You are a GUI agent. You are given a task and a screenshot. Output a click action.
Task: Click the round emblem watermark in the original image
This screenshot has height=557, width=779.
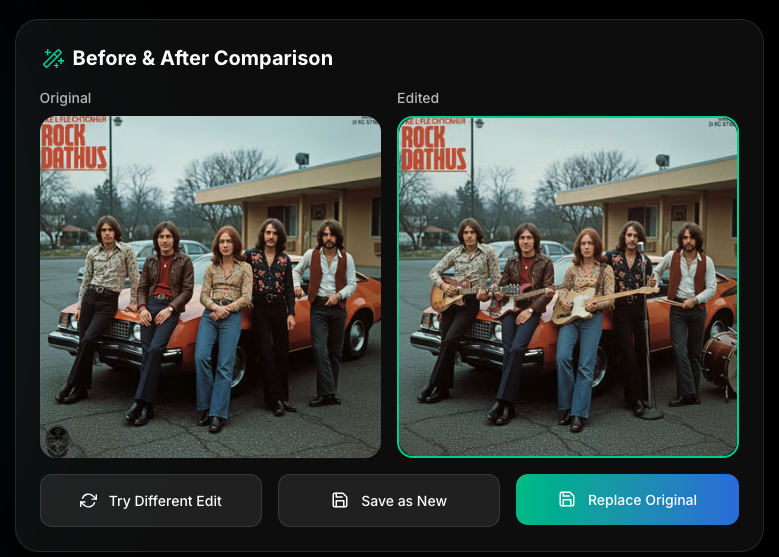[x=57, y=440]
